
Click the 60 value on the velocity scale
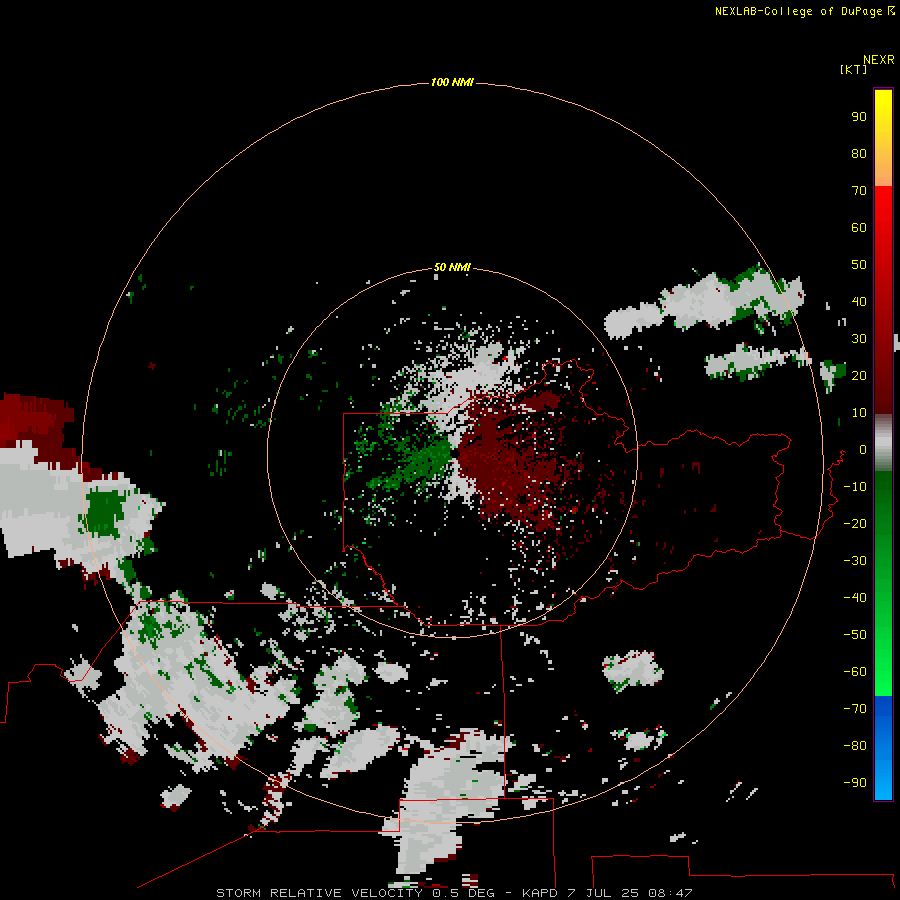click(x=859, y=227)
